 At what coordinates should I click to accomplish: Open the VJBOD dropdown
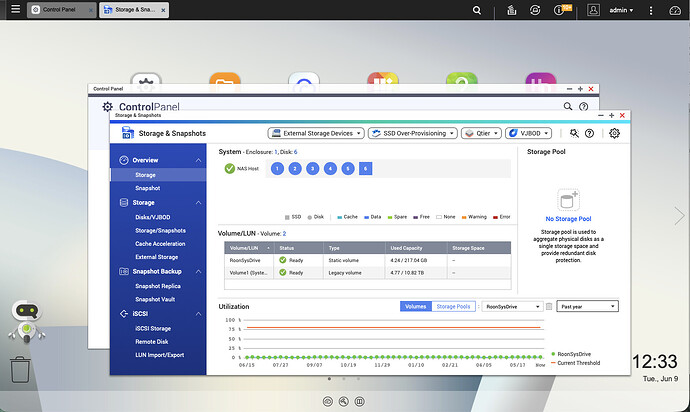529,133
